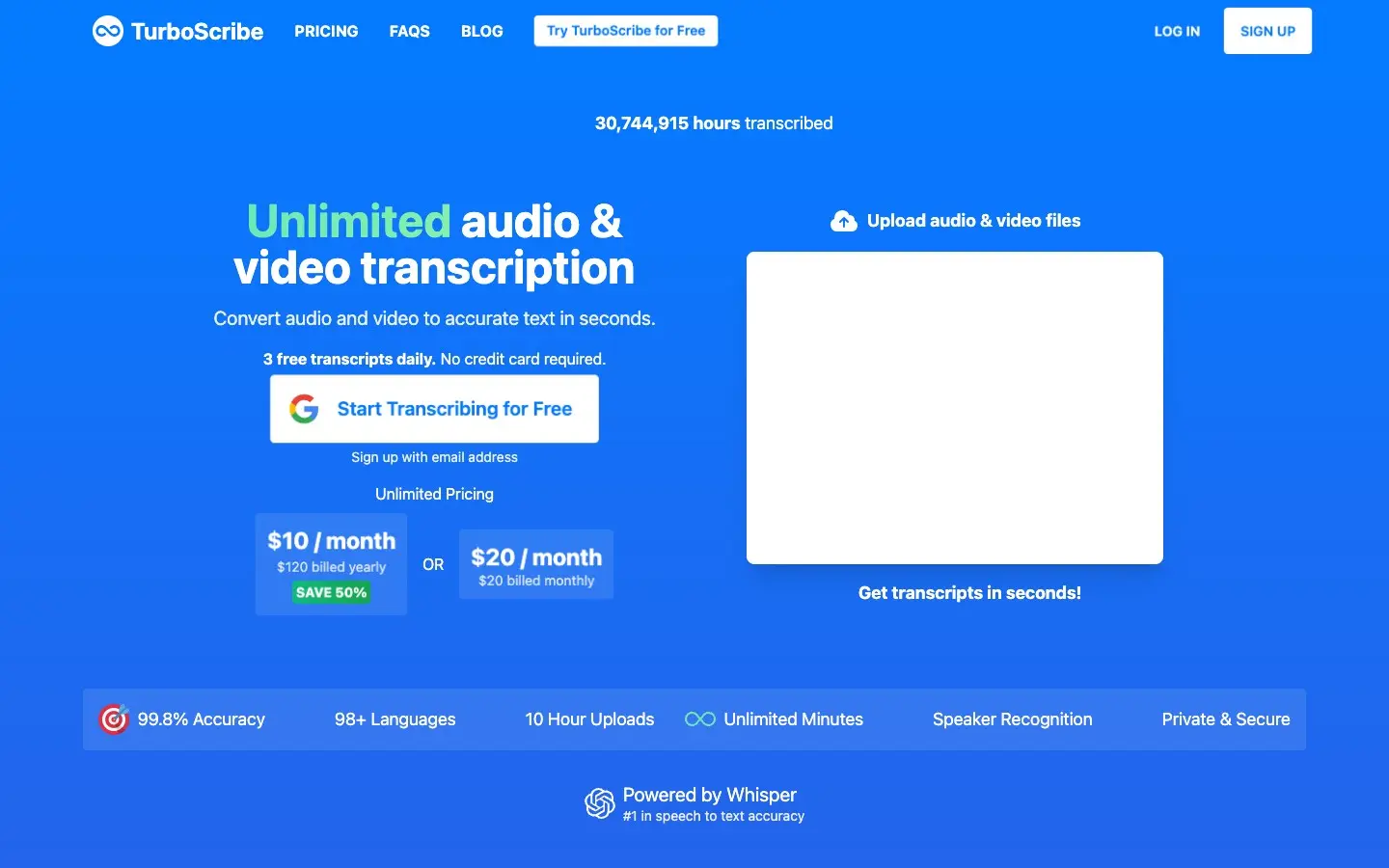This screenshot has width=1389, height=868.
Task: Open the Pricing menu item
Action: (326, 31)
